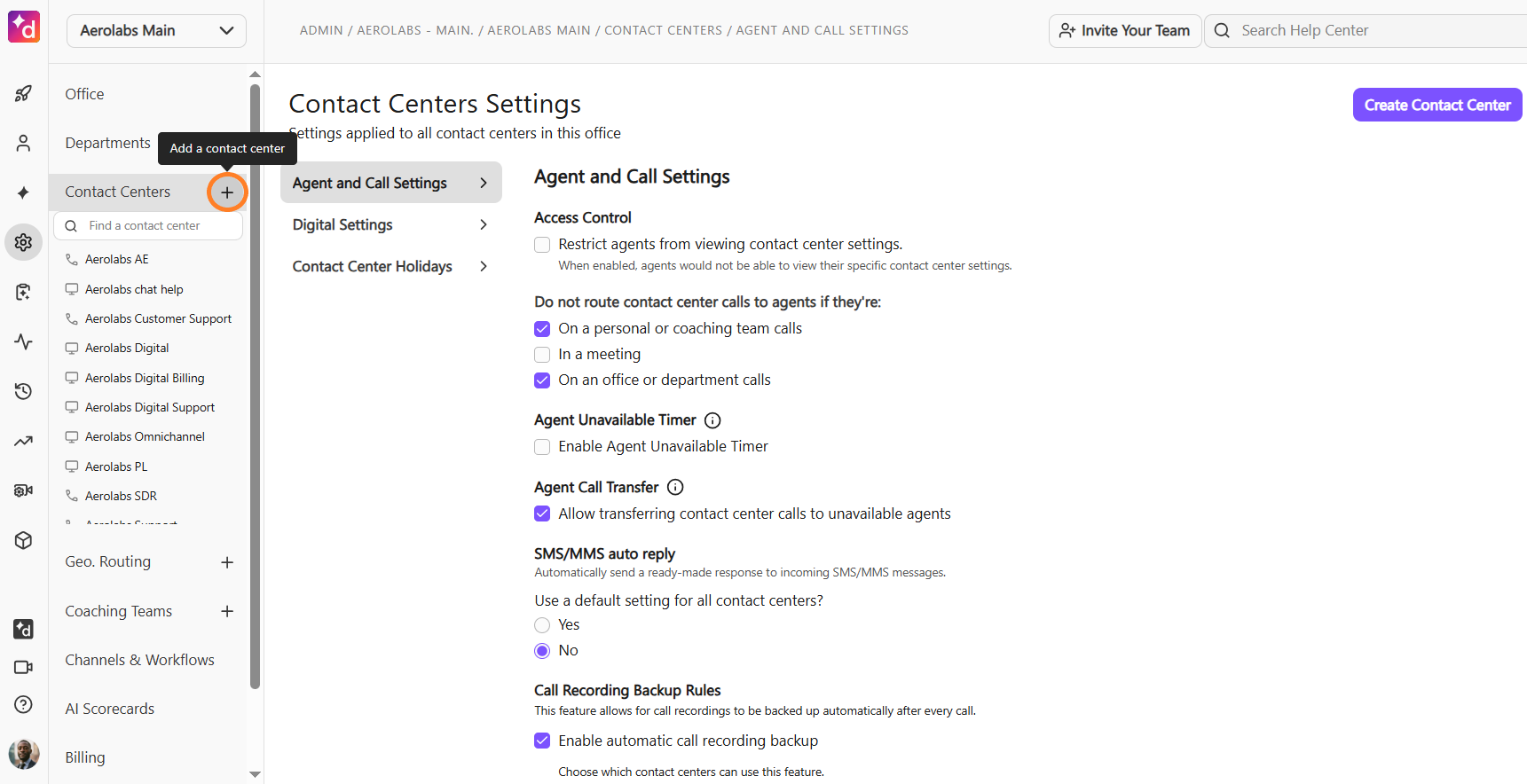Open Aerolabs Digital Billing contact center

[145, 378]
